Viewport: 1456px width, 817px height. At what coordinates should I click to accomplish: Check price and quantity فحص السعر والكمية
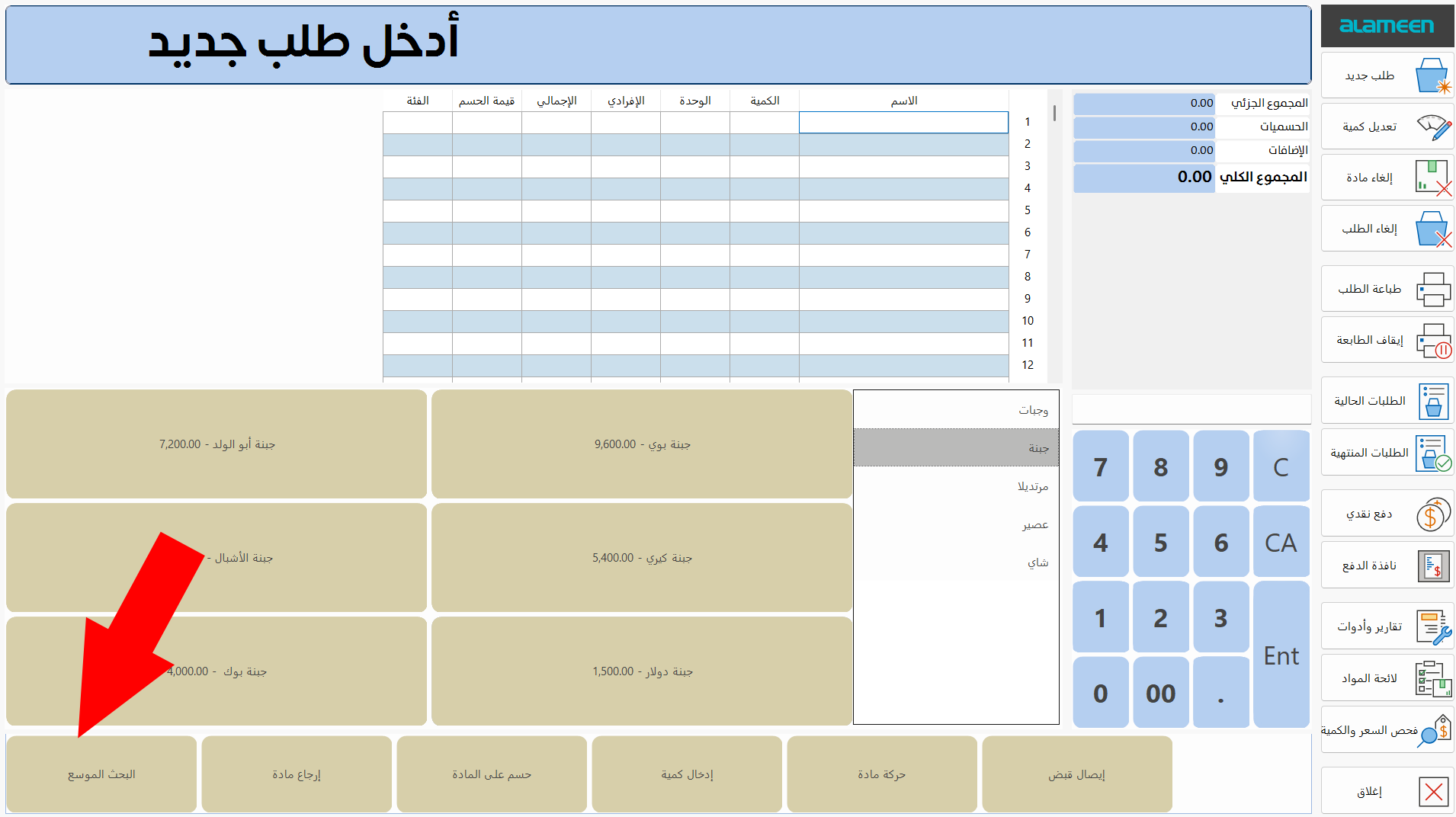[1387, 729]
